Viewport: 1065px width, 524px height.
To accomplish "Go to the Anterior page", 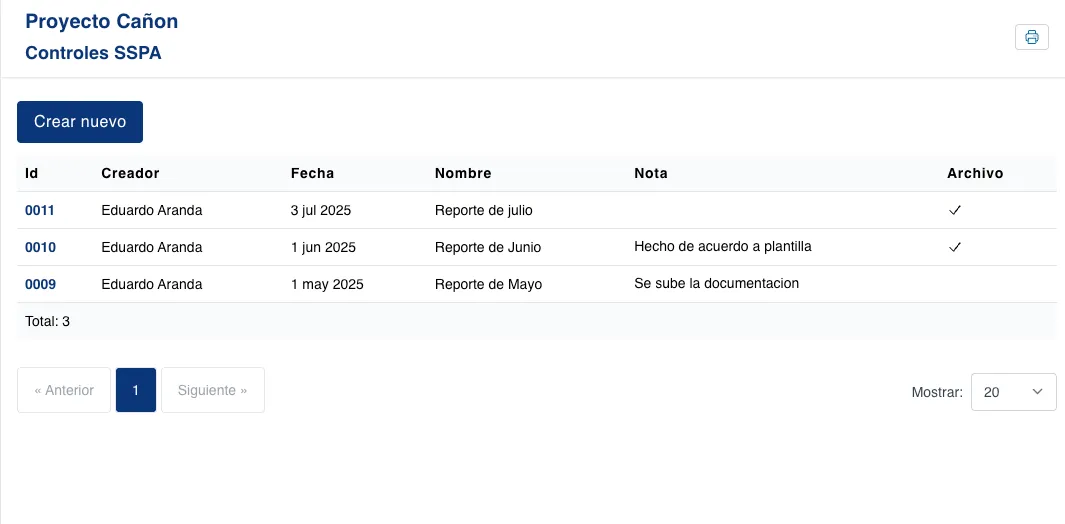I will (x=64, y=390).
